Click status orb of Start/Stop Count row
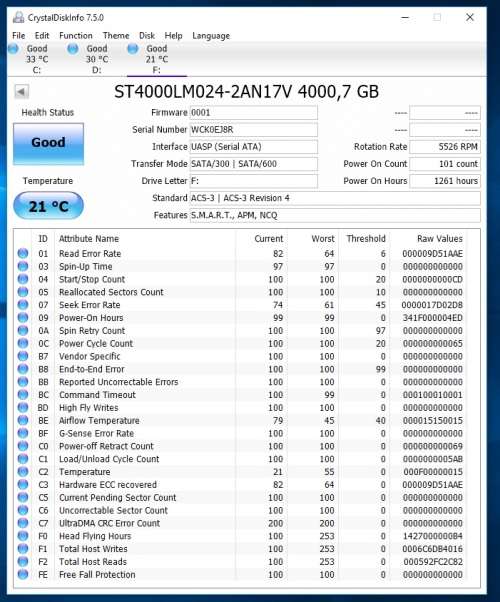This screenshot has height=602, width=500. pyautogui.click(x=23, y=279)
